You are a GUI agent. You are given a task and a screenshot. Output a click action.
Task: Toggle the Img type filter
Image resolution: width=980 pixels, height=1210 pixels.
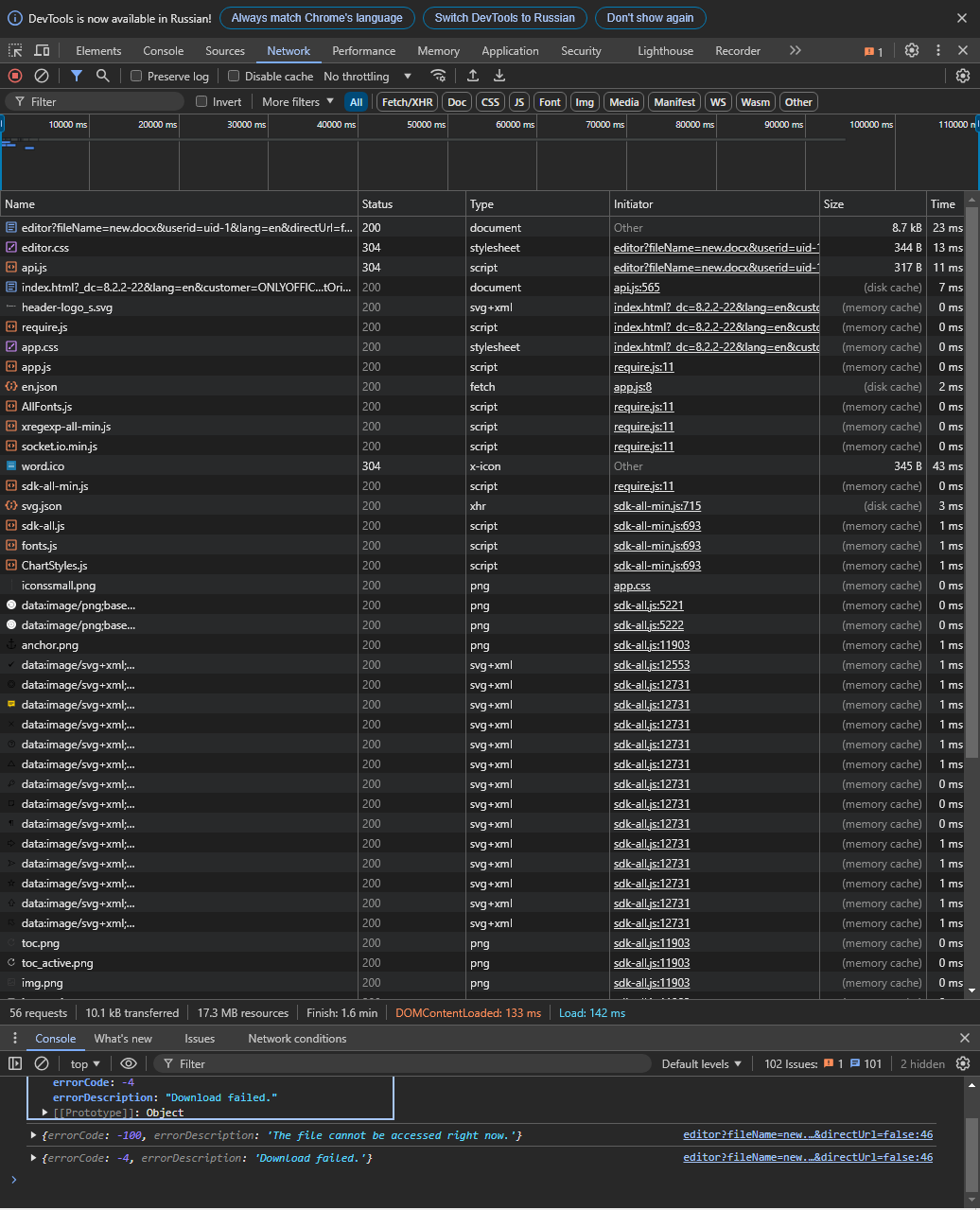pyautogui.click(x=586, y=102)
